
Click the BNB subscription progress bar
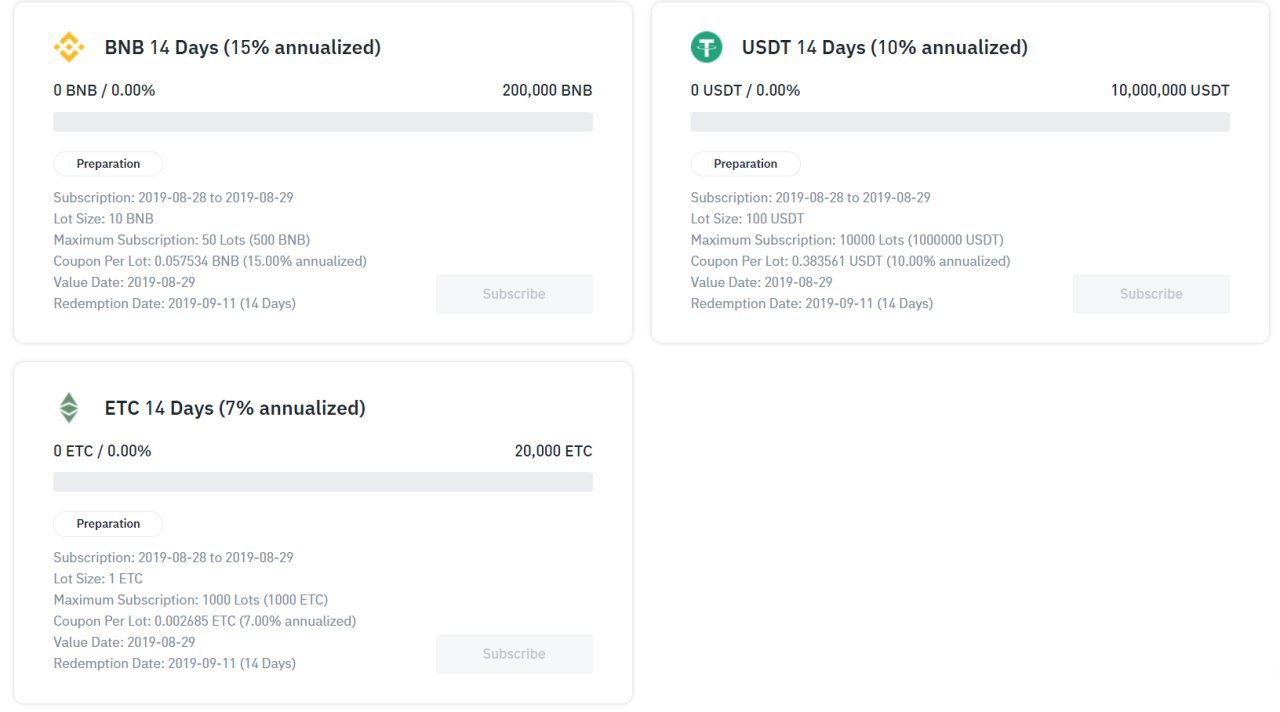(323, 122)
